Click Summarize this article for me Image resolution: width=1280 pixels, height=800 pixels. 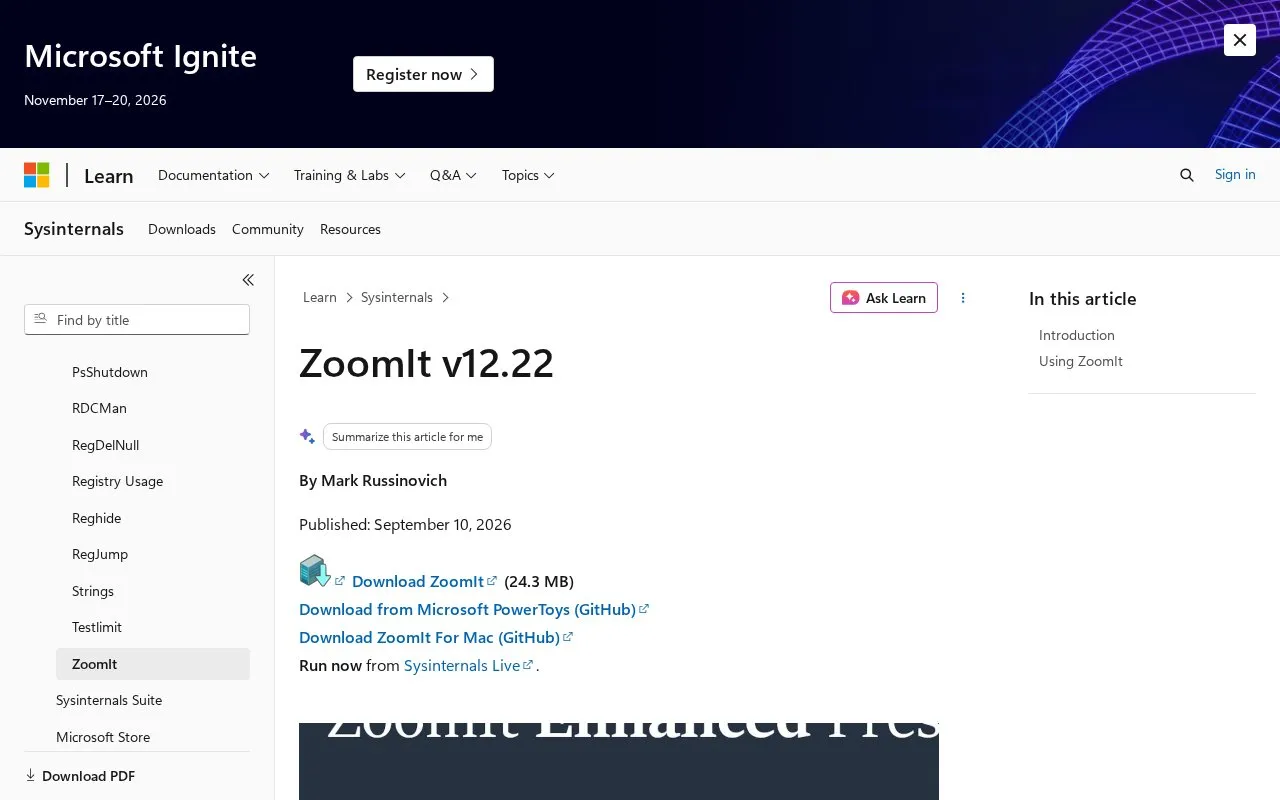pyautogui.click(x=407, y=437)
